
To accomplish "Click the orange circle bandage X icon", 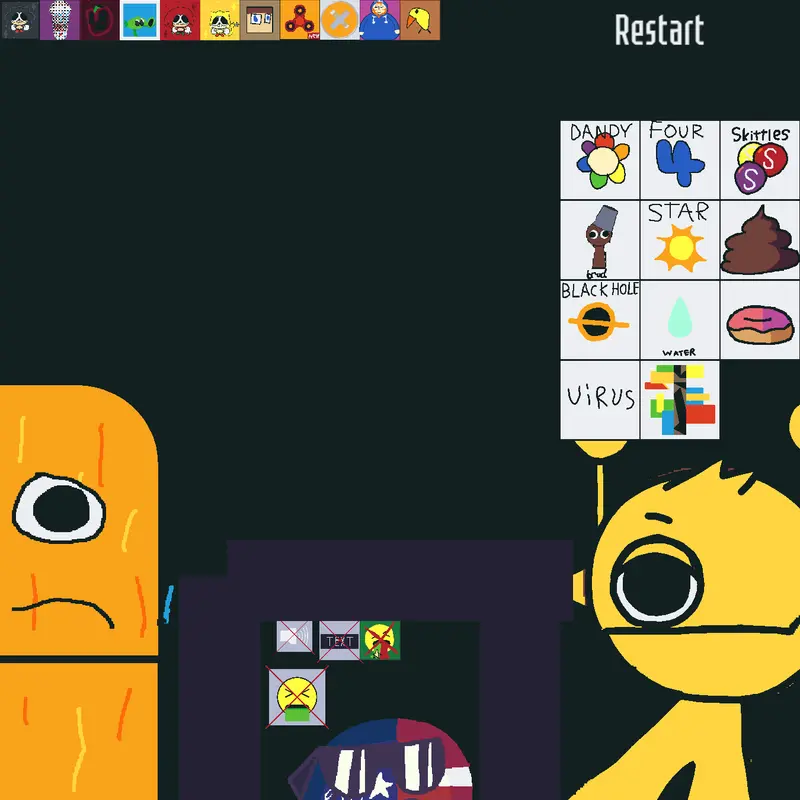I will point(340,20).
